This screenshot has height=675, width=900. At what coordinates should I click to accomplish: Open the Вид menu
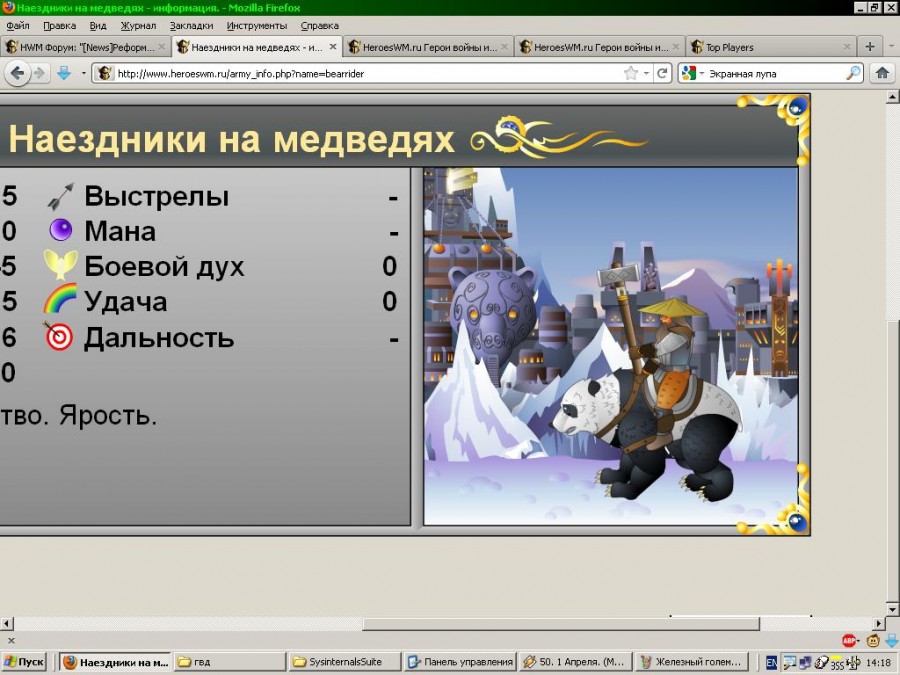pyautogui.click(x=98, y=26)
